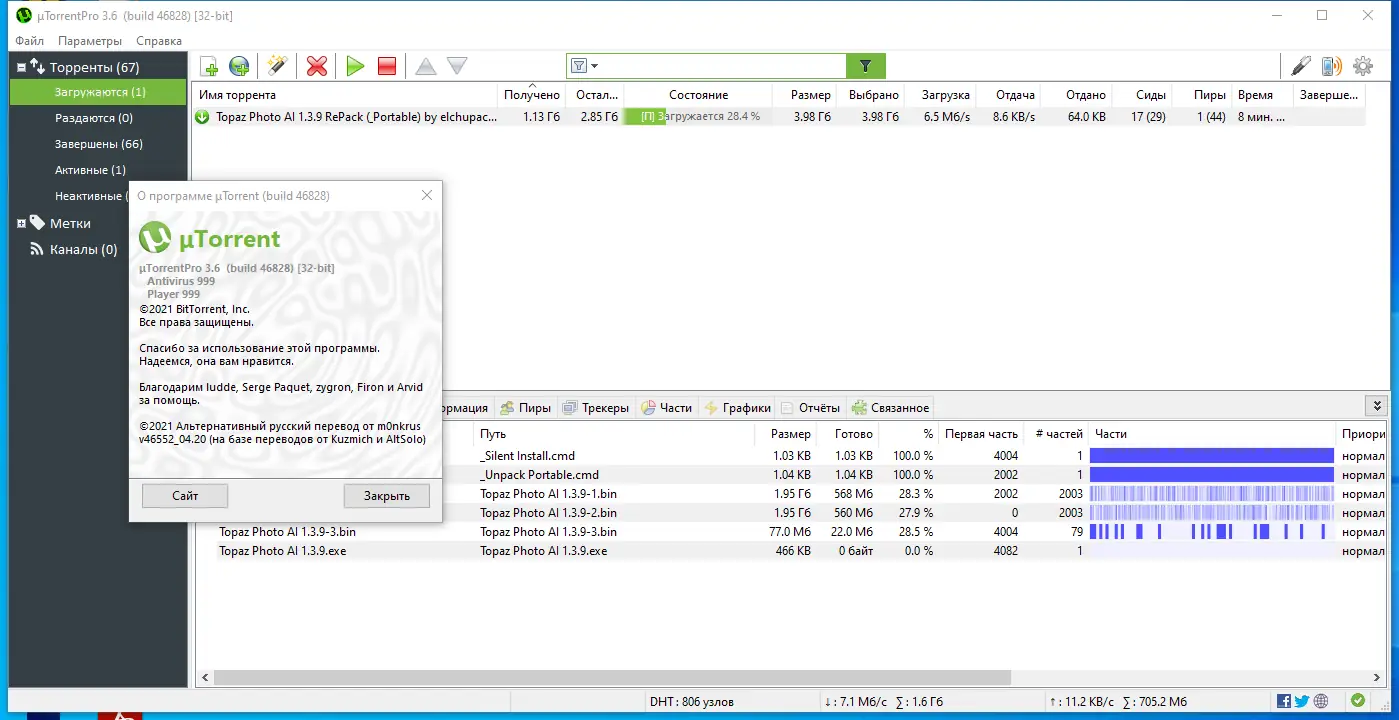The height and width of the screenshot is (720, 1399).
Task: Click the green Start Torrent play icon
Action: click(x=355, y=67)
